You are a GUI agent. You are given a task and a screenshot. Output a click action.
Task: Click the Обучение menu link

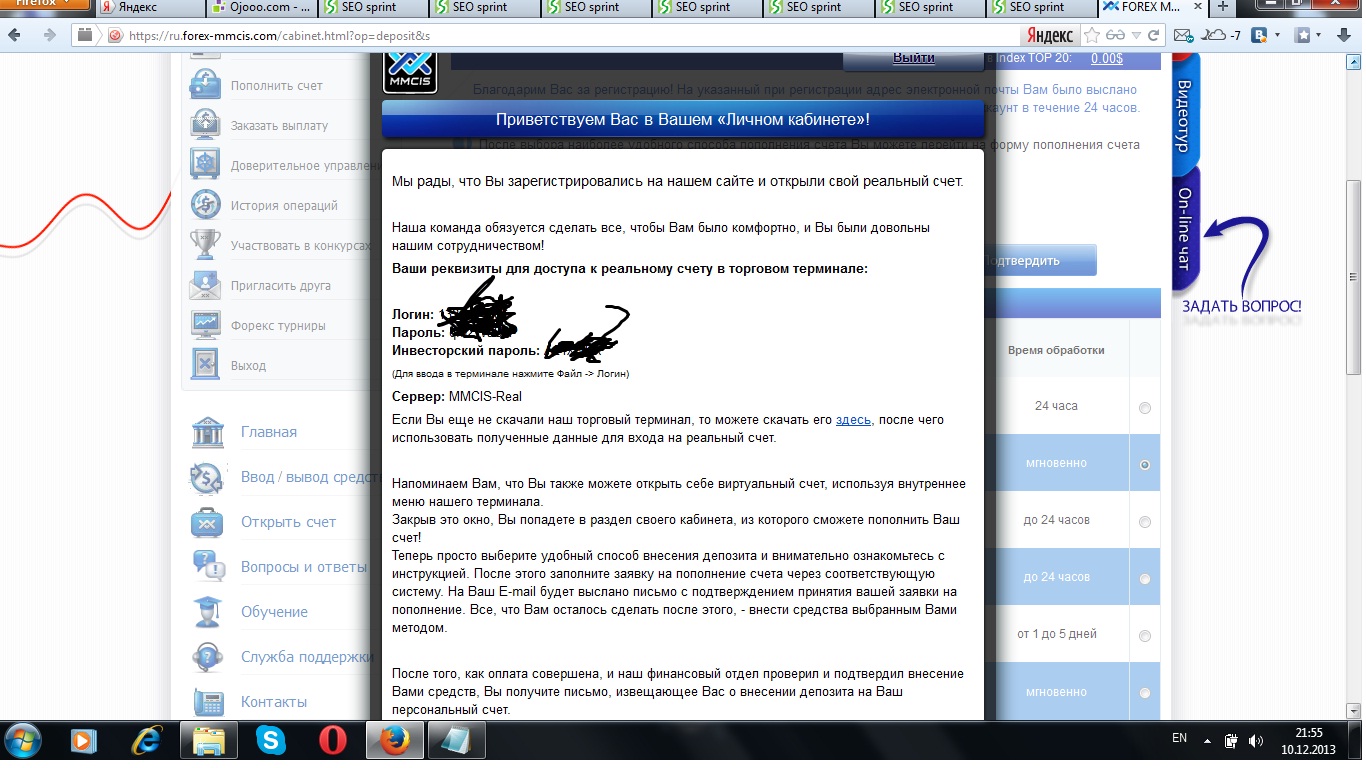point(274,612)
